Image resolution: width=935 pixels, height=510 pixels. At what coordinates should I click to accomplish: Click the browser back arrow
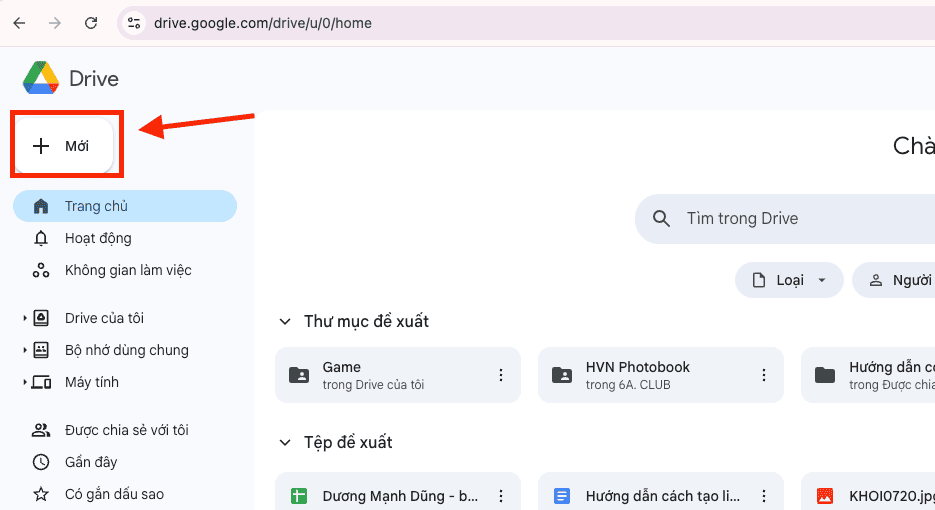point(20,23)
